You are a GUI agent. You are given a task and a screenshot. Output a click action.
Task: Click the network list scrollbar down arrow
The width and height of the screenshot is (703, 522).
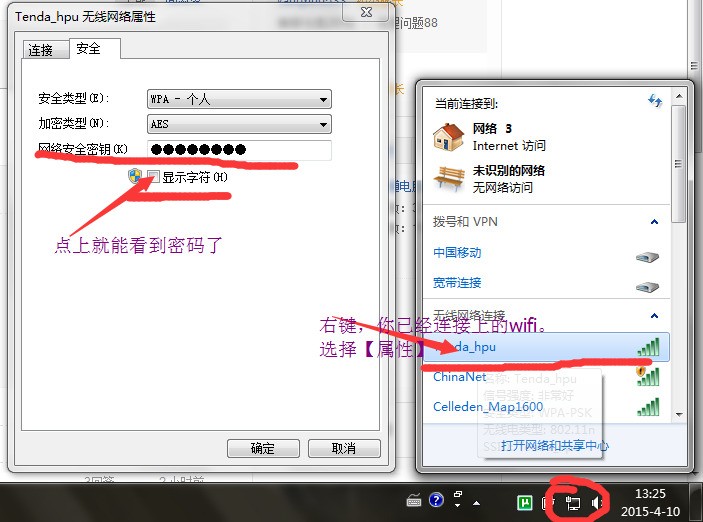679,414
